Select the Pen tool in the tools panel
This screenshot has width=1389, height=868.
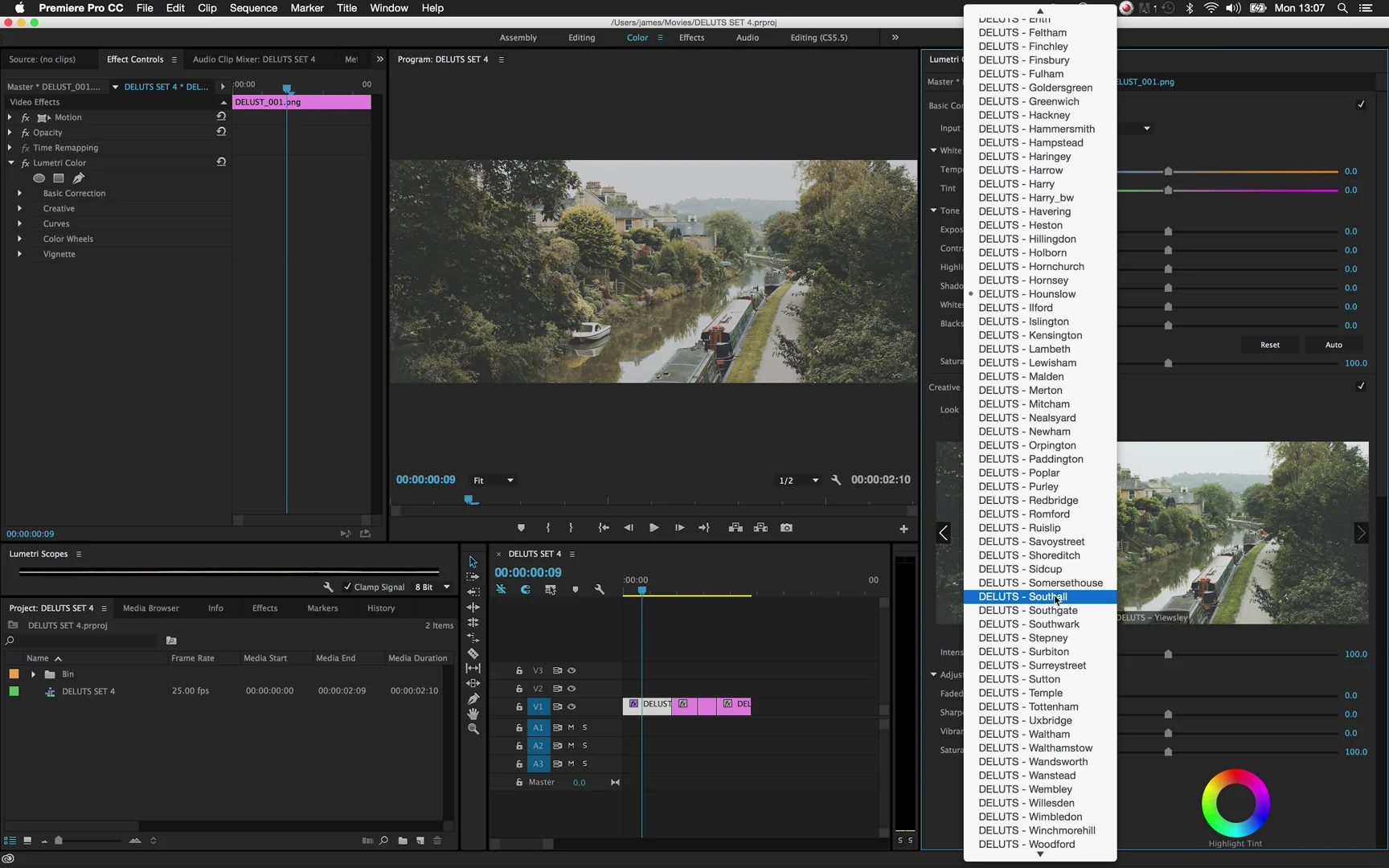(473, 698)
